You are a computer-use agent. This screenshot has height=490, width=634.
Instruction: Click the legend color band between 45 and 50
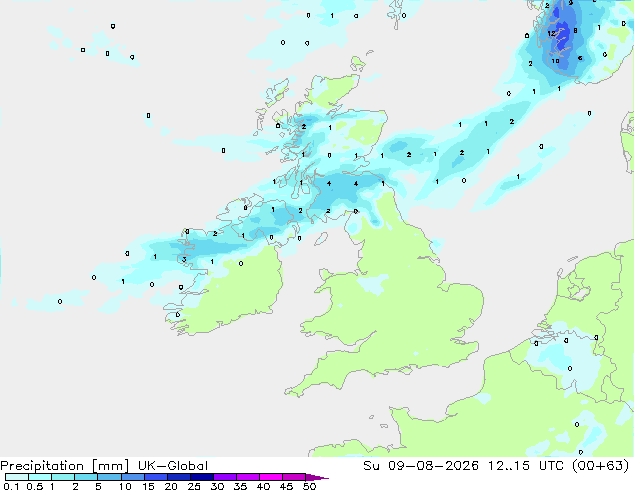click(x=294, y=477)
